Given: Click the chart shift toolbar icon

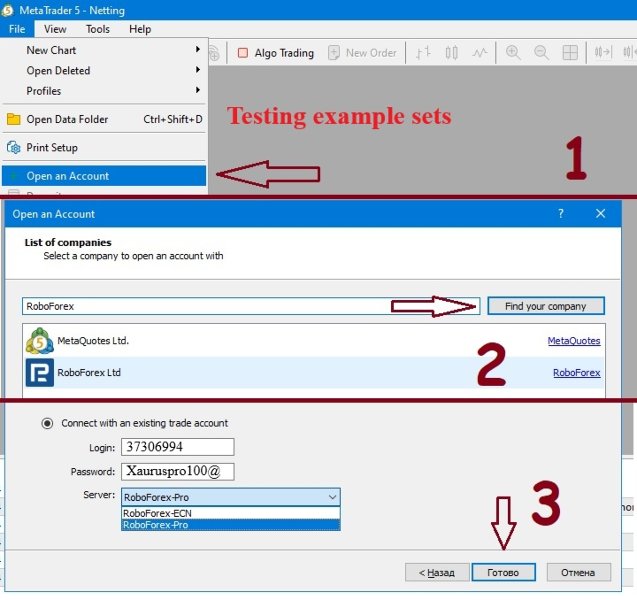Looking at the screenshot, I should coord(603,52).
